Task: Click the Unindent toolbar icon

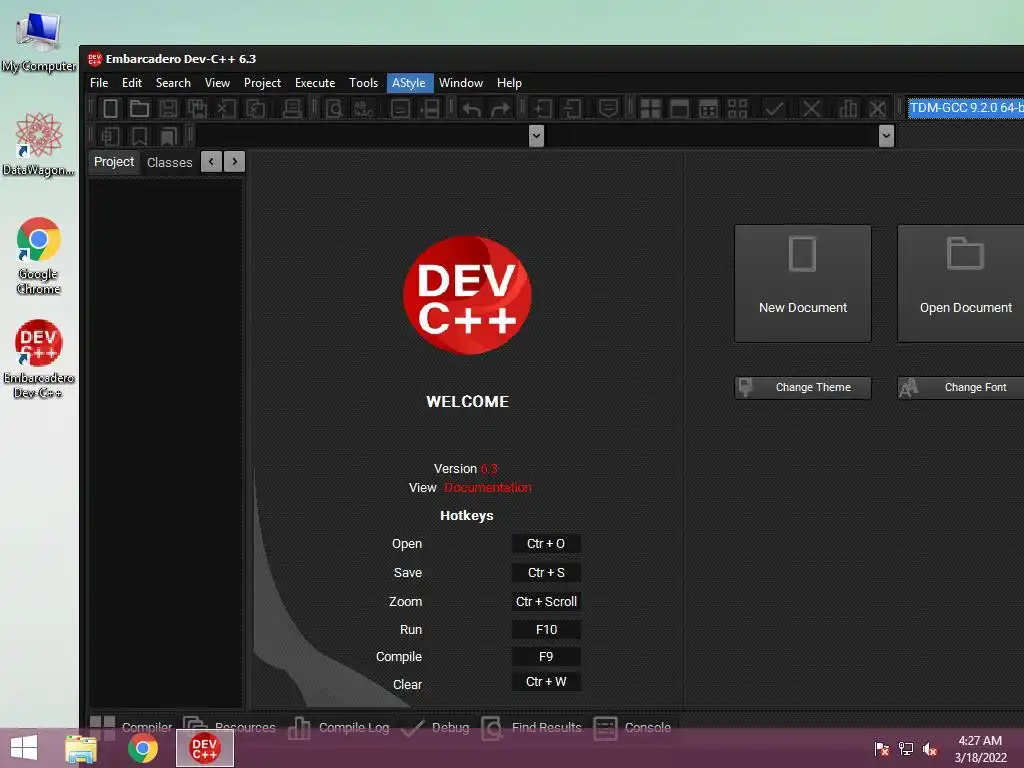Action: 572,108
